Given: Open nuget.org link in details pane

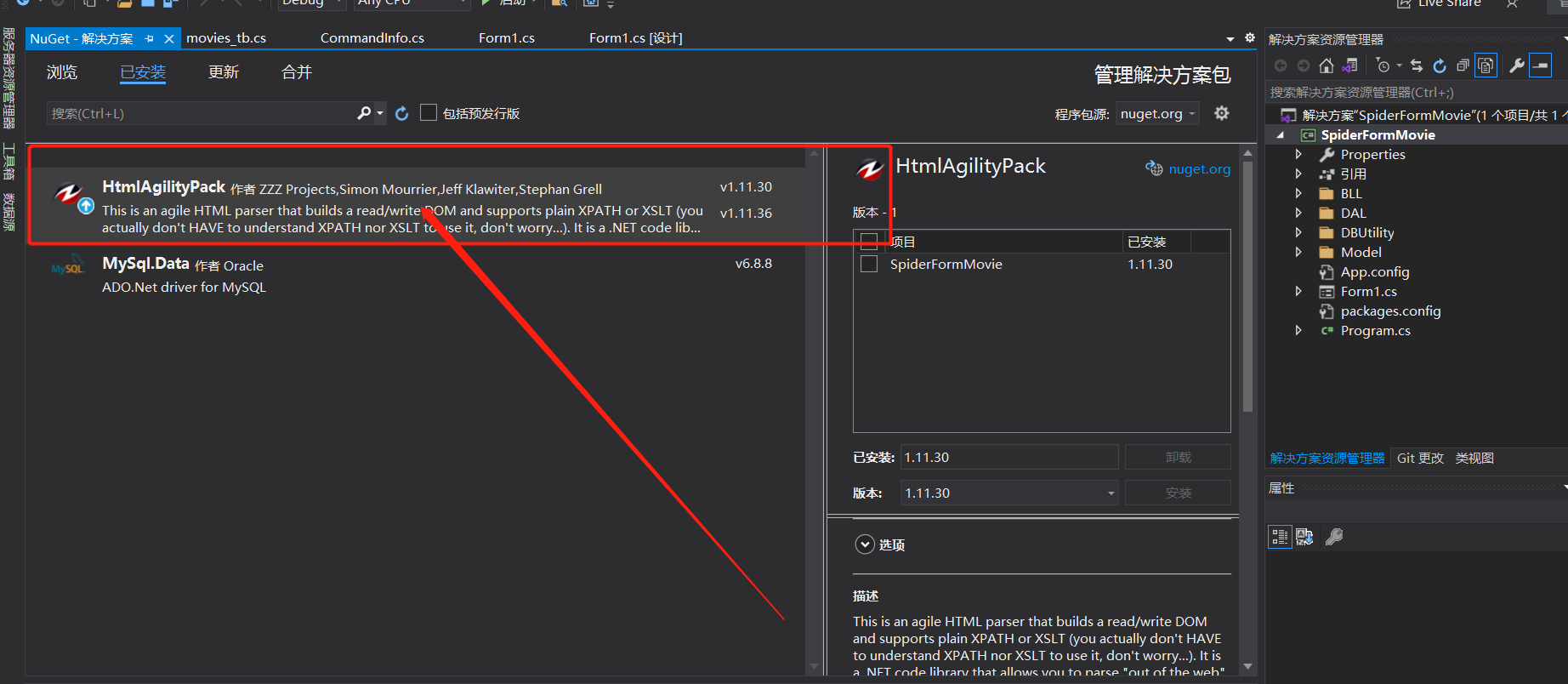Looking at the screenshot, I should coord(1199,168).
